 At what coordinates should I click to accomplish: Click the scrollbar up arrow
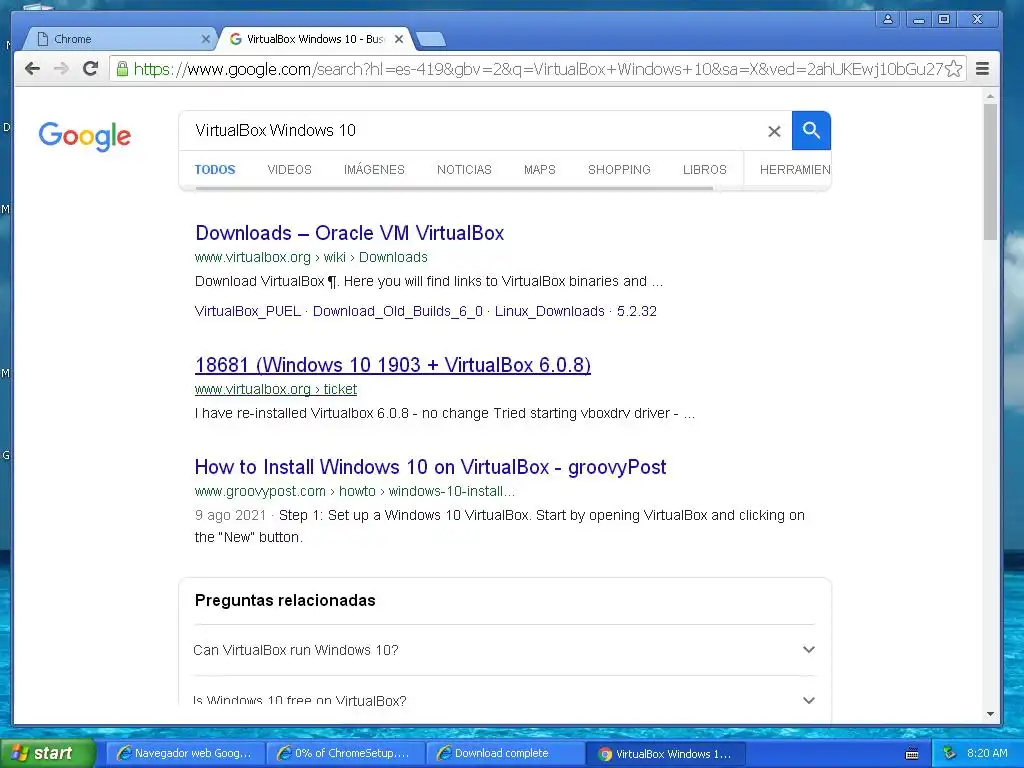990,97
